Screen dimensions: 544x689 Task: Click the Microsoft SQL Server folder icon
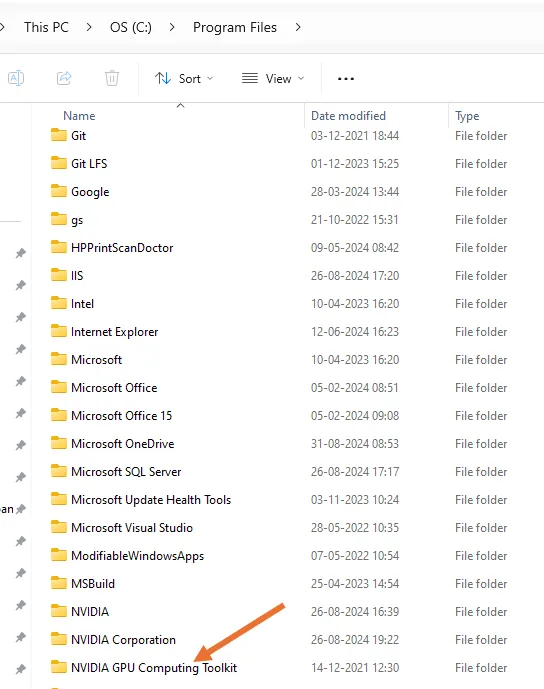pos(58,471)
